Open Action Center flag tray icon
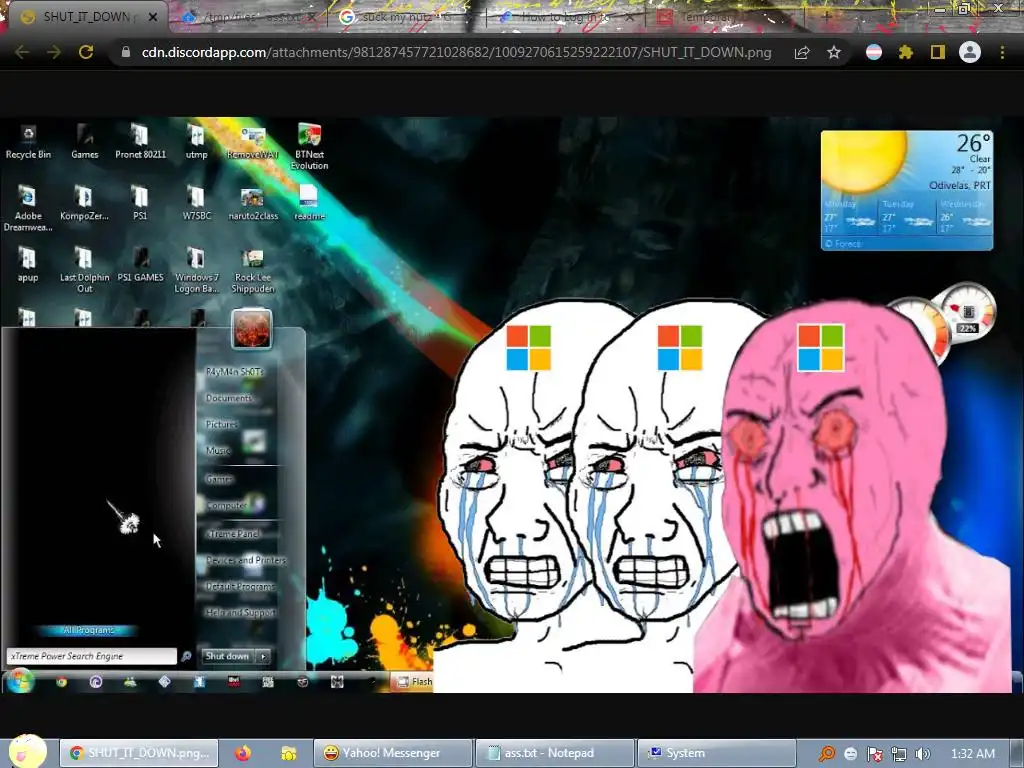This screenshot has width=1024, height=768. 874,754
